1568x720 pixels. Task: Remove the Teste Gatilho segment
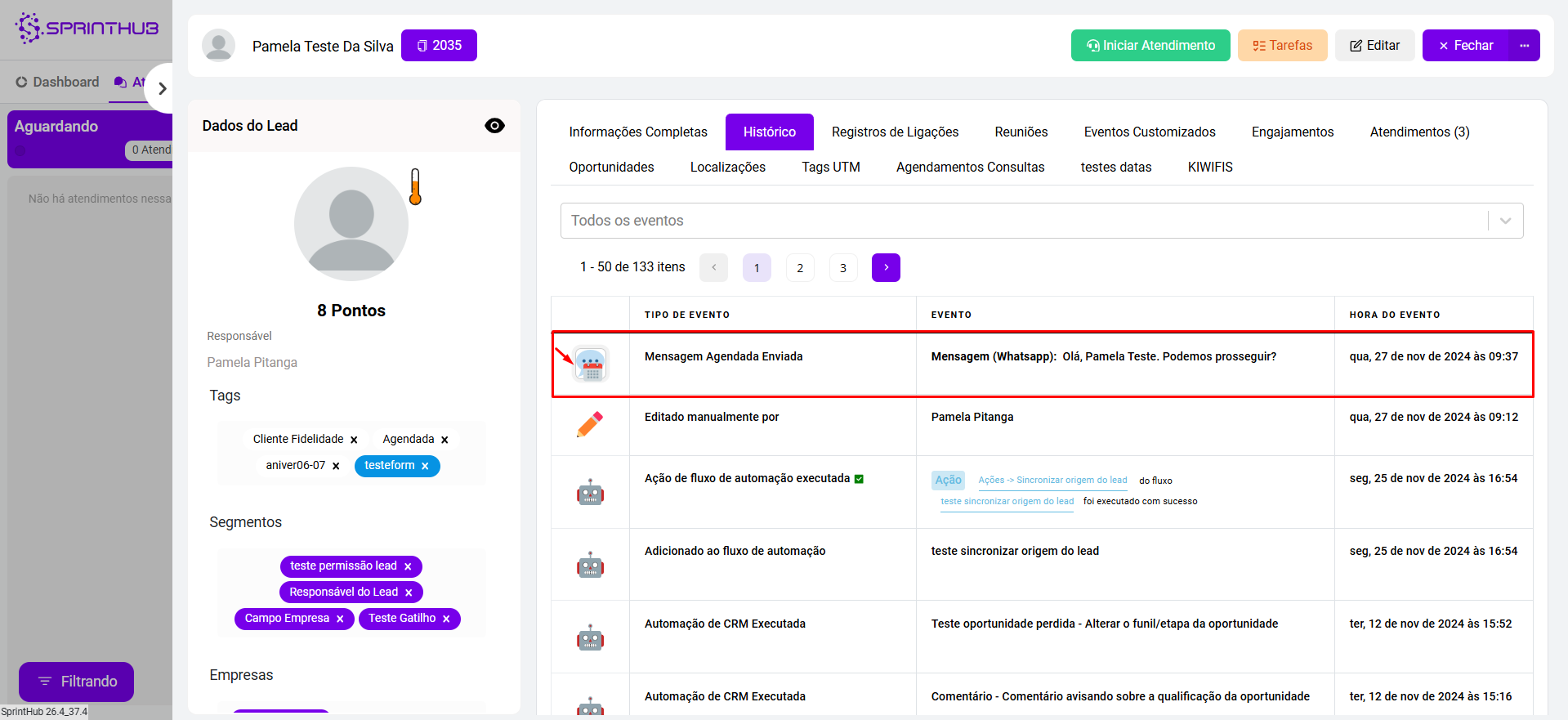coord(446,619)
